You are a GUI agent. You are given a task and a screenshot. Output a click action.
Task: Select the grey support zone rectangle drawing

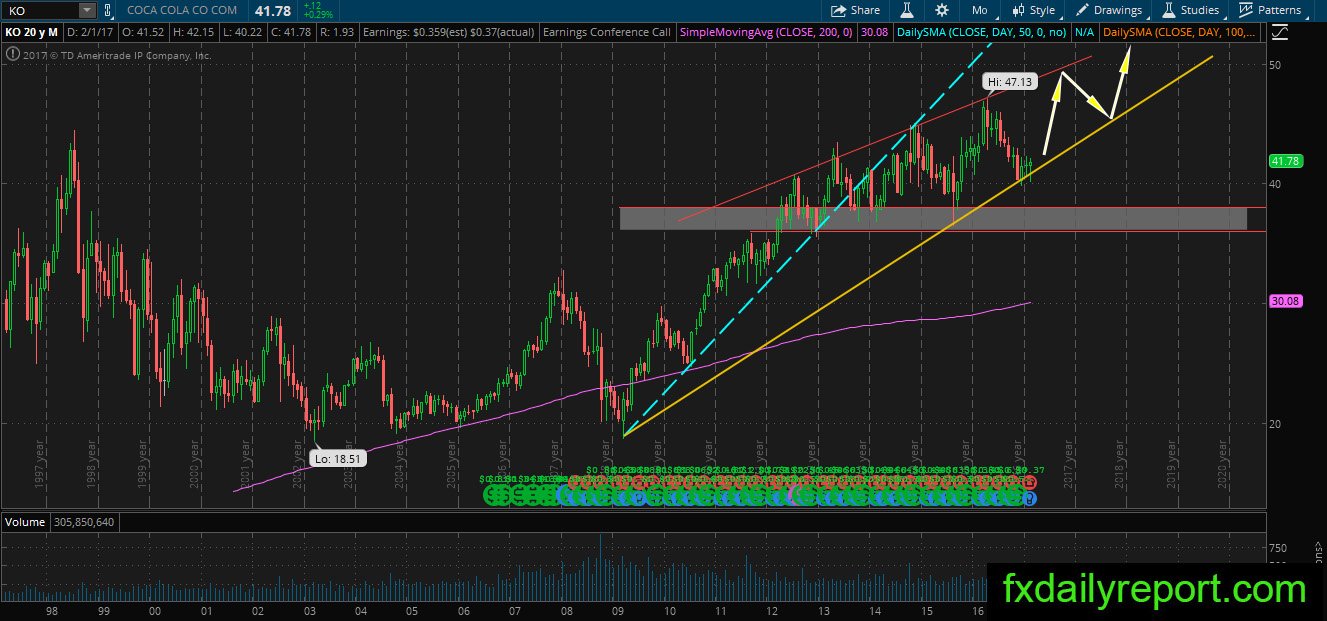click(x=933, y=218)
